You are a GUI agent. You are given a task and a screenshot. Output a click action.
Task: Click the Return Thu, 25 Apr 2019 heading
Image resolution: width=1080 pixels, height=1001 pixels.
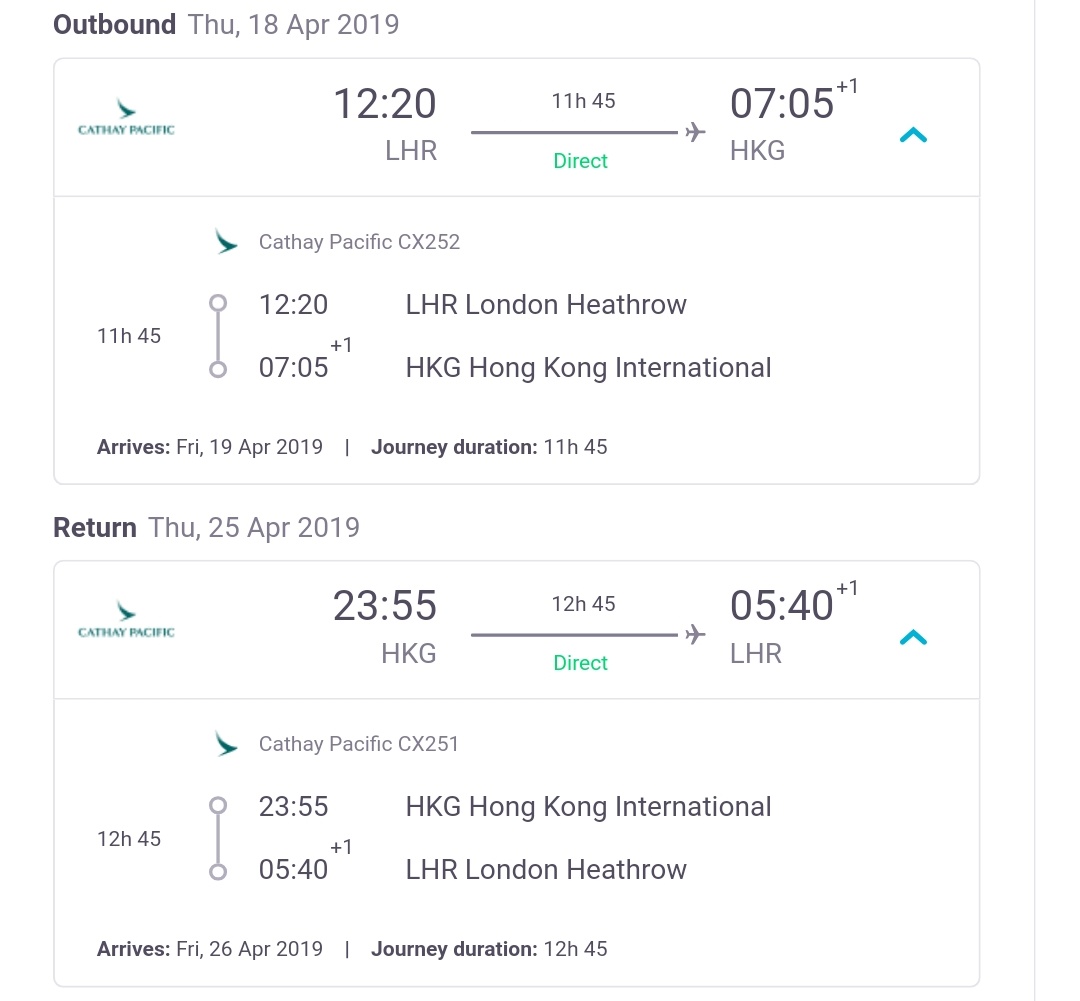[x=206, y=527]
